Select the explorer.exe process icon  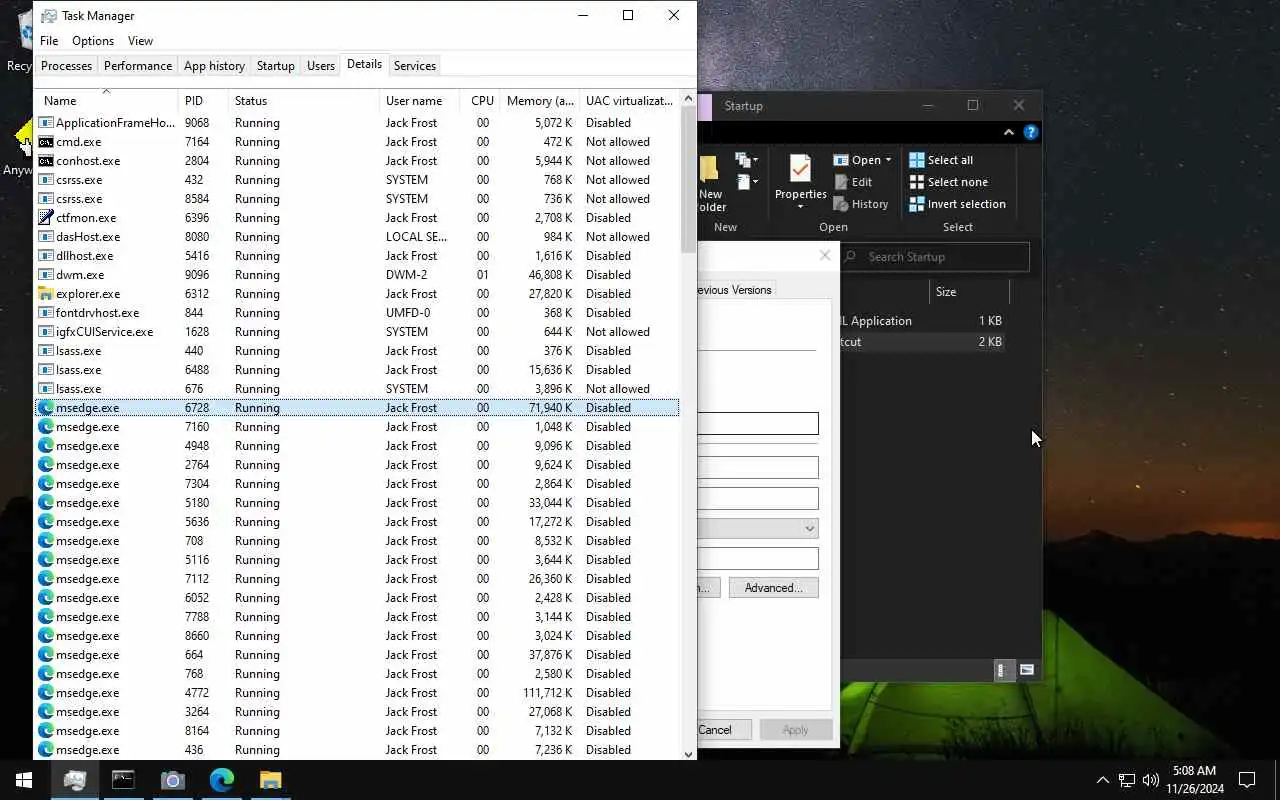pyautogui.click(x=46, y=294)
